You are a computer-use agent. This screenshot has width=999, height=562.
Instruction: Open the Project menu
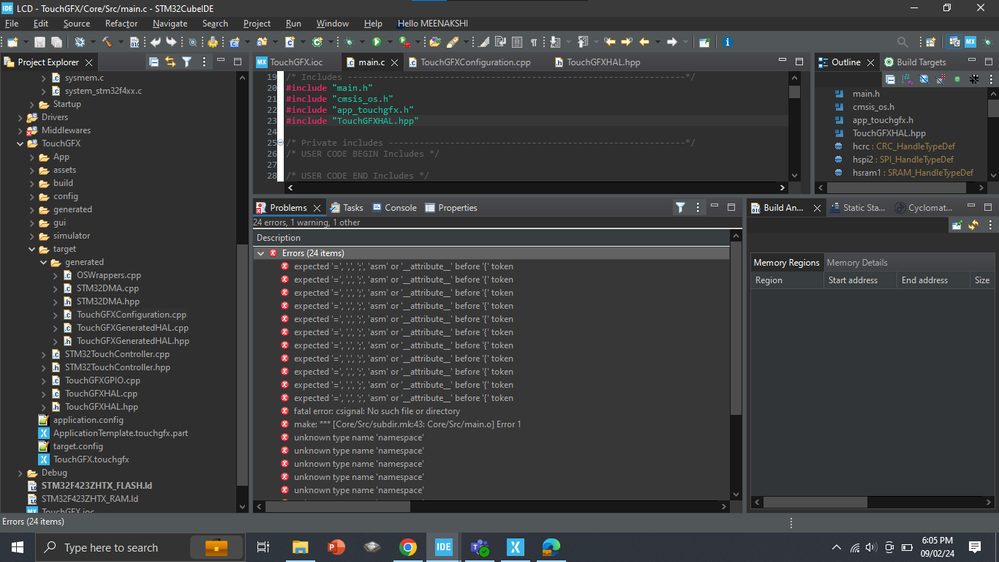(257, 23)
